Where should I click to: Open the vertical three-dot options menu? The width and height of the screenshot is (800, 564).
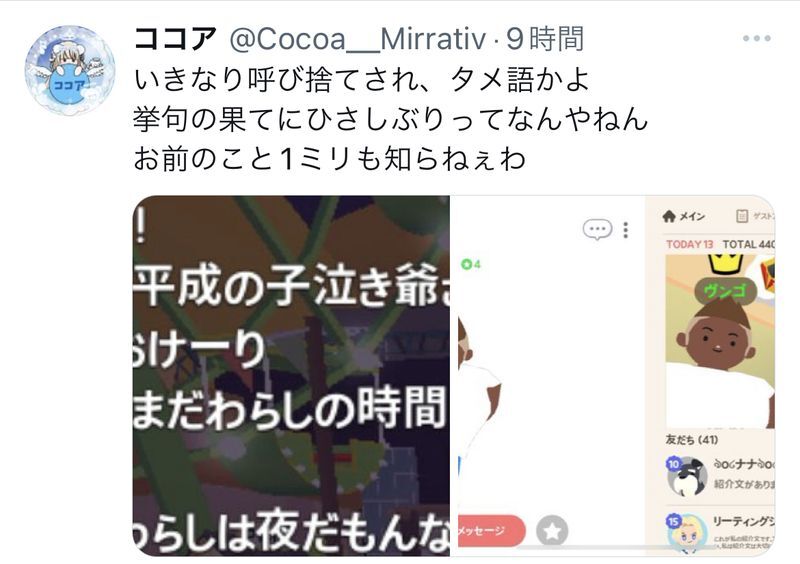pyautogui.click(x=626, y=230)
